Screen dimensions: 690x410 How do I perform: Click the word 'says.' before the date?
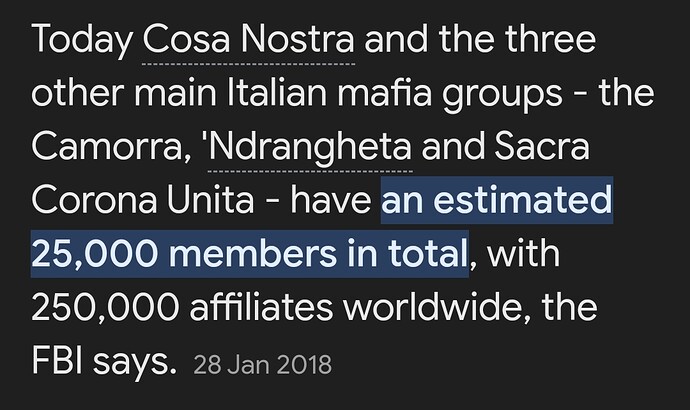click(134, 364)
